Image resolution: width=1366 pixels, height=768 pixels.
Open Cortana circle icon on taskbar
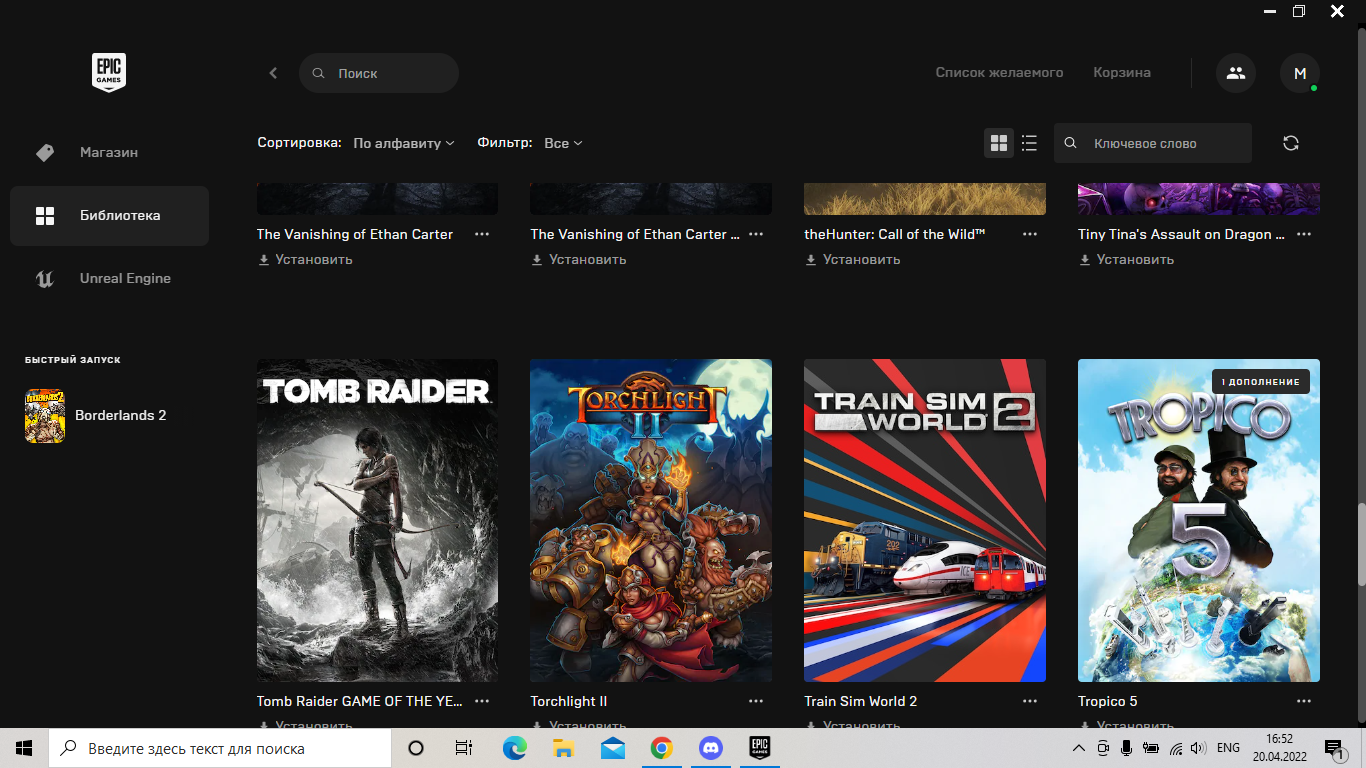(x=416, y=748)
